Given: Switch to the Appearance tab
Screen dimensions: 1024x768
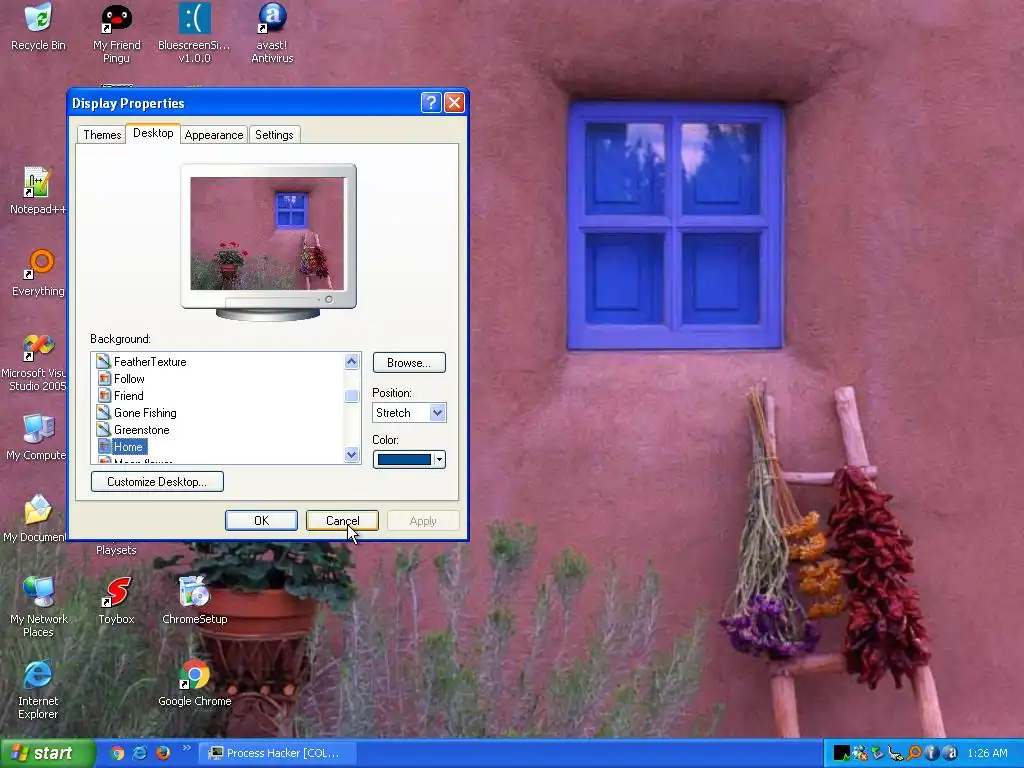Looking at the screenshot, I should pyautogui.click(x=214, y=135).
